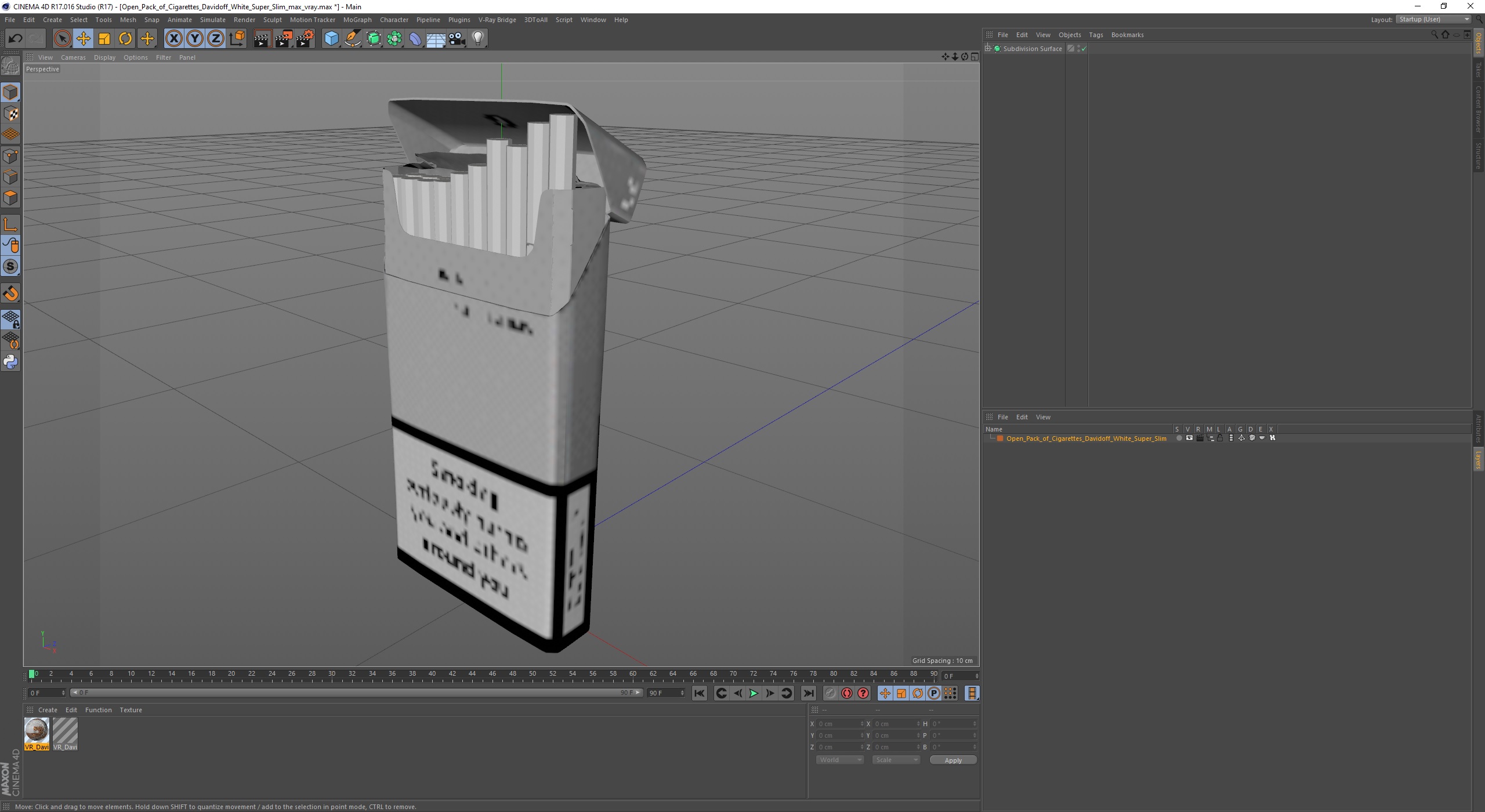The height and width of the screenshot is (812, 1485).
Task: Open the Layout Startup dropdown
Action: coord(1433,20)
